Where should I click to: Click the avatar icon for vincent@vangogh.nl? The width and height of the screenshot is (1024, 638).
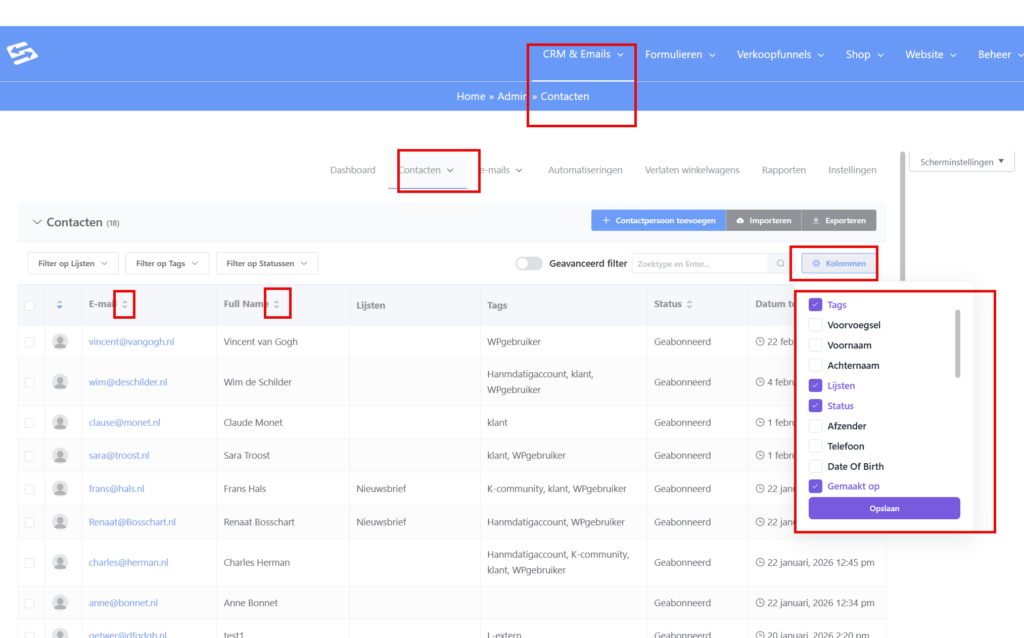pos(61,342)
